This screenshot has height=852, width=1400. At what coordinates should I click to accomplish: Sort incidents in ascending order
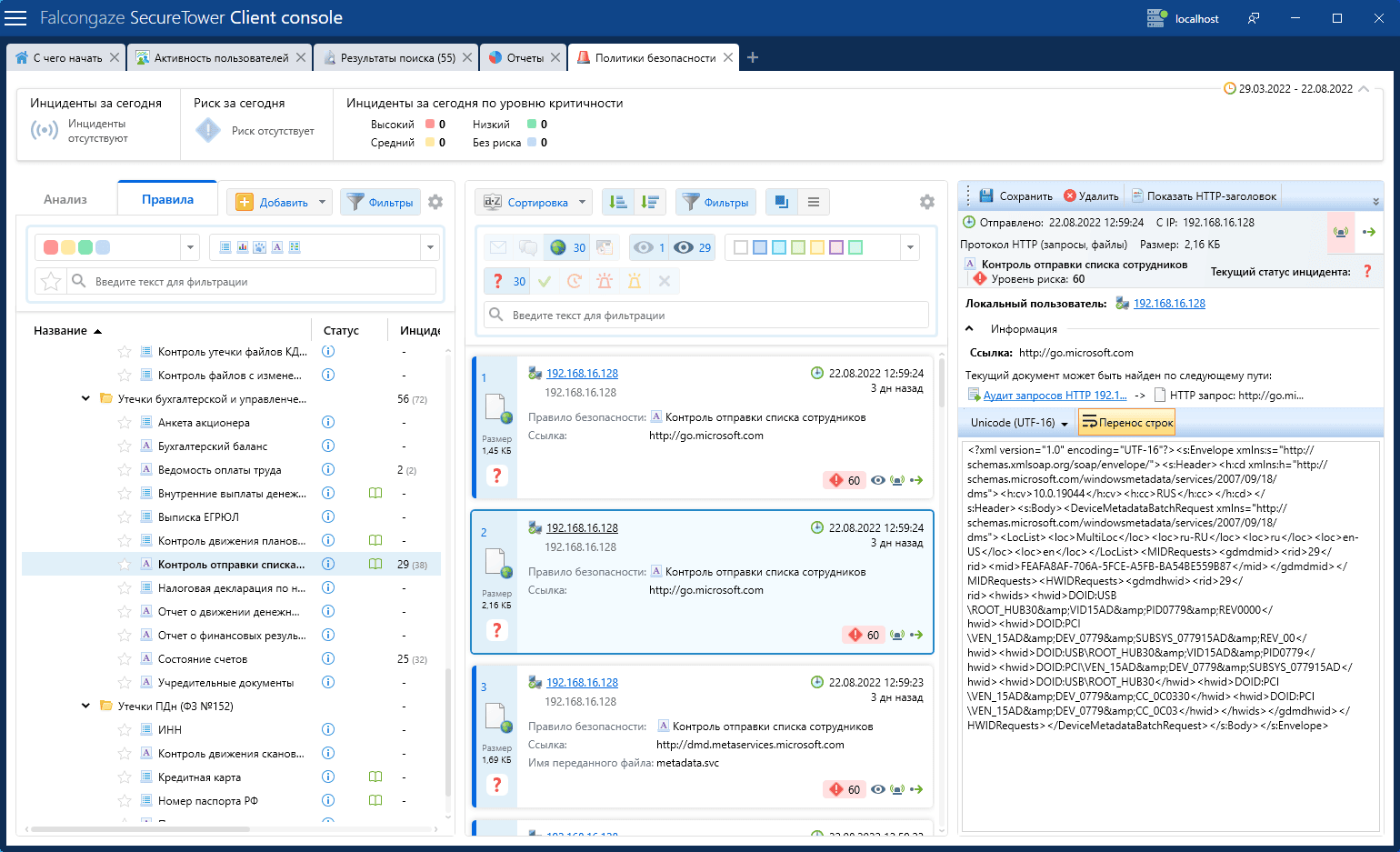pyautogui.click(x=618, y=202)
